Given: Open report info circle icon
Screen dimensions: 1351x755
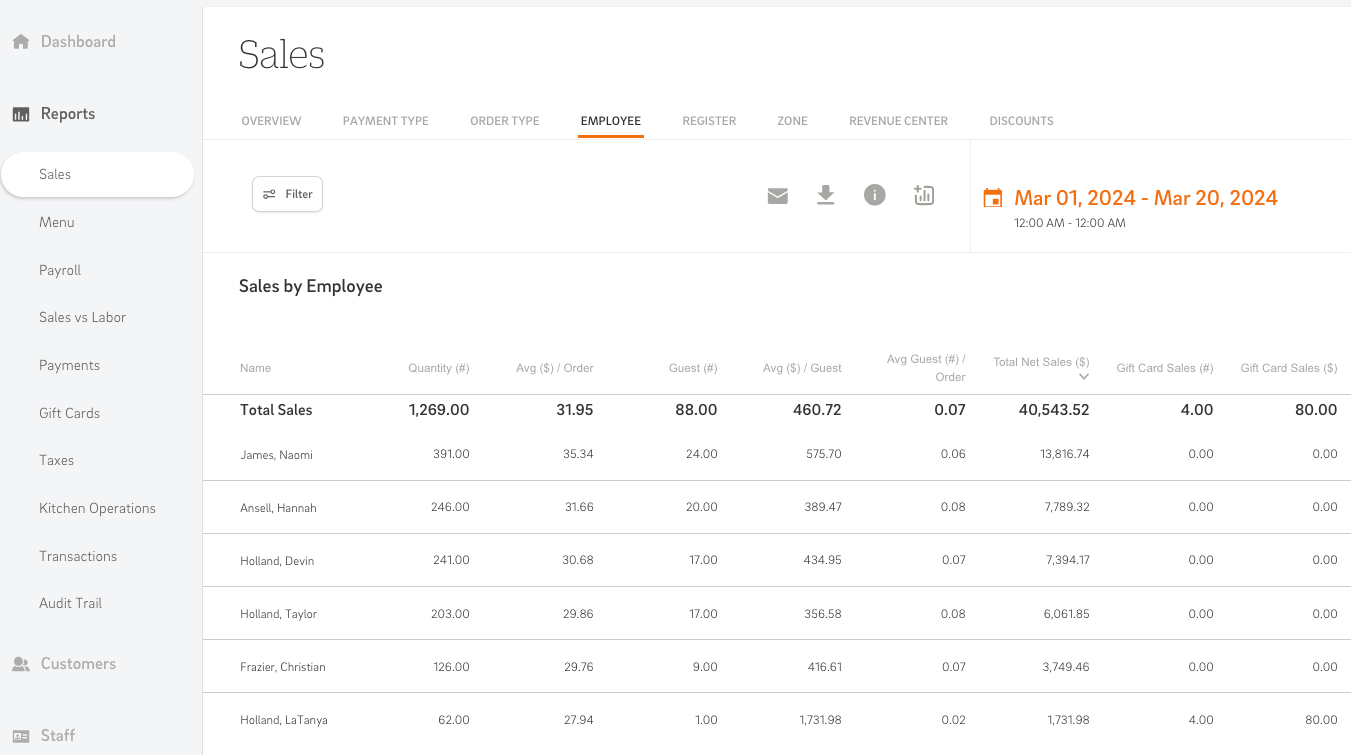Looking at the screenshot, I should [x=875, y=195].
